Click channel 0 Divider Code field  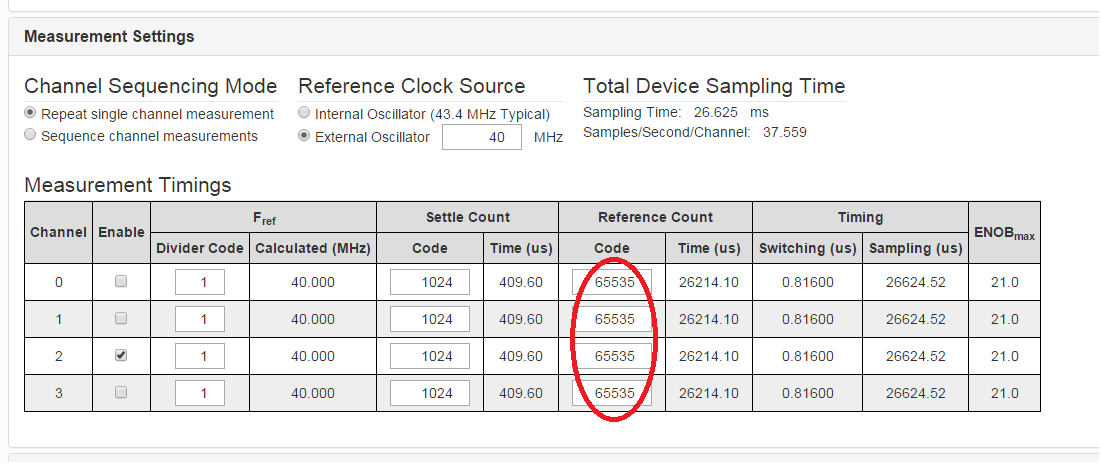pos(200,282)
